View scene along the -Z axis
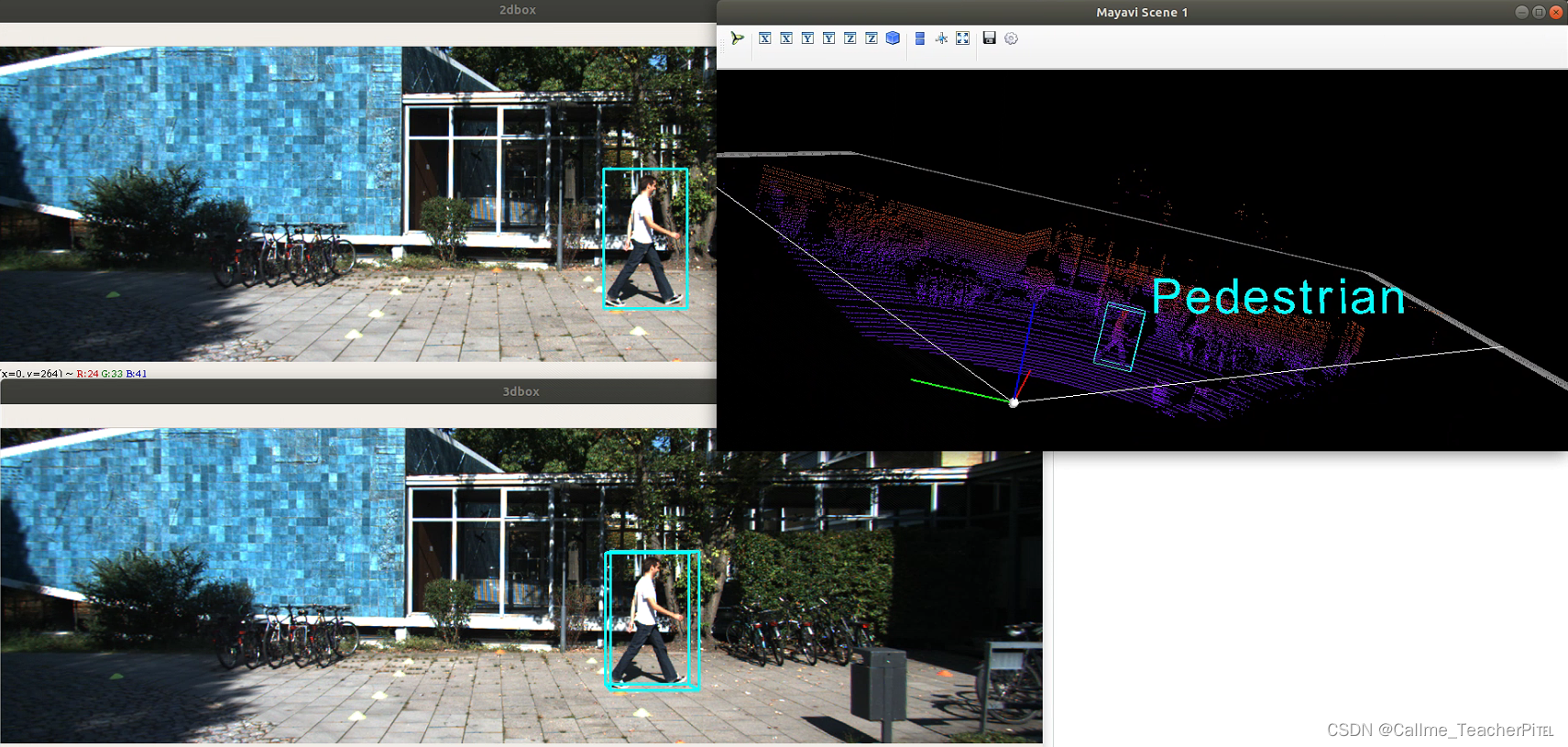The height and width of the screenshot is (747, 1568). (850, 38)
